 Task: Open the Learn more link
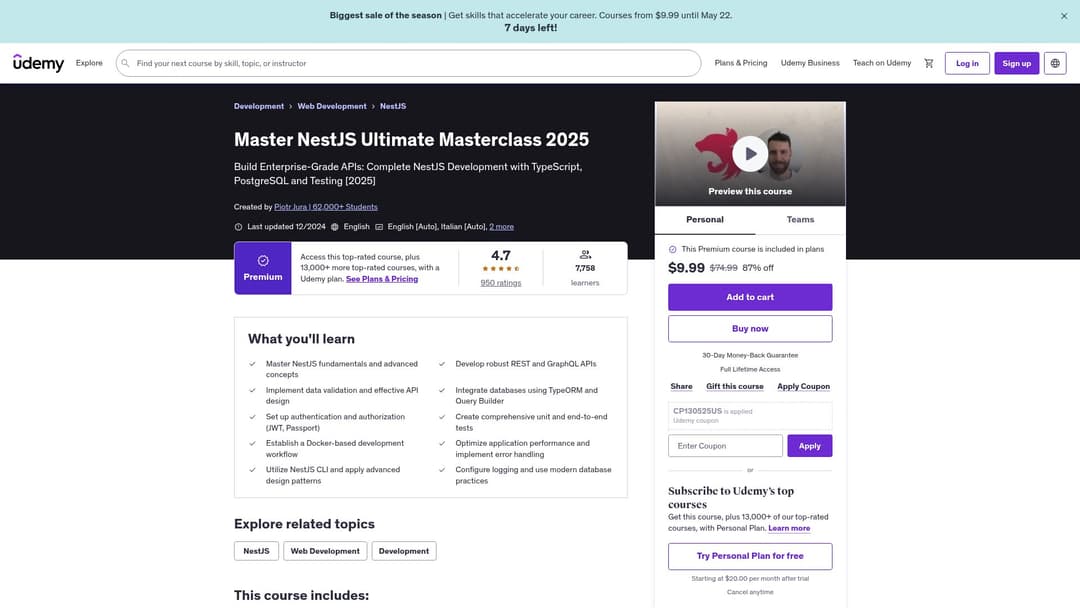point(789,529)
